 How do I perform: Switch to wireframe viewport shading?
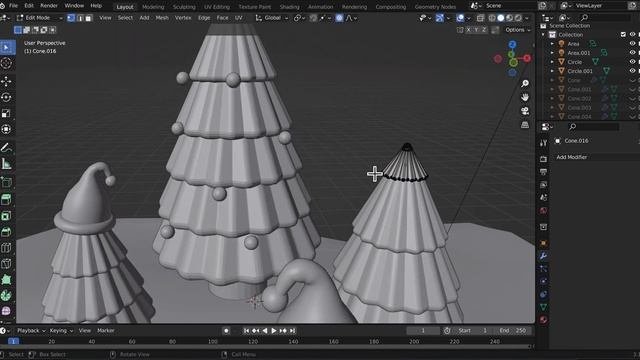[492, 18]
